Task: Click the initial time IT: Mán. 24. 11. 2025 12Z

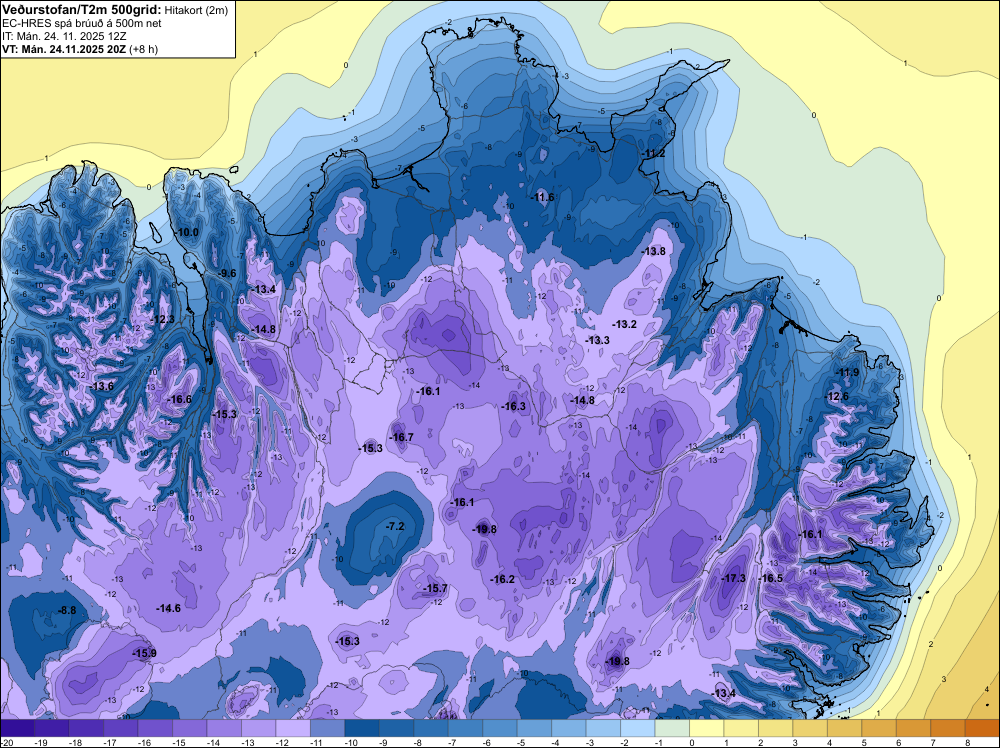Action: [64, 36]
